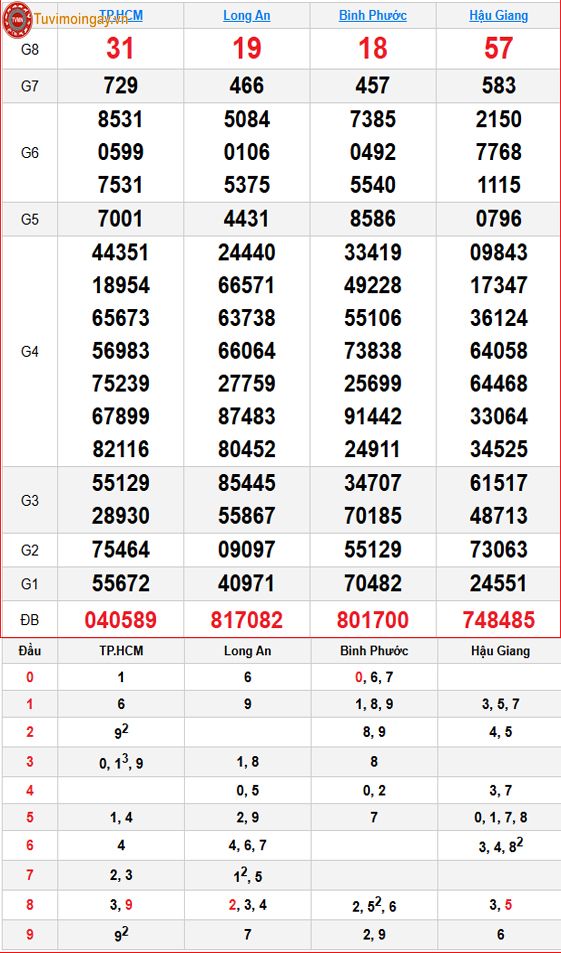
Task: Click the Đầu column header
Action: pyautogui.click(x=30, y=652)
